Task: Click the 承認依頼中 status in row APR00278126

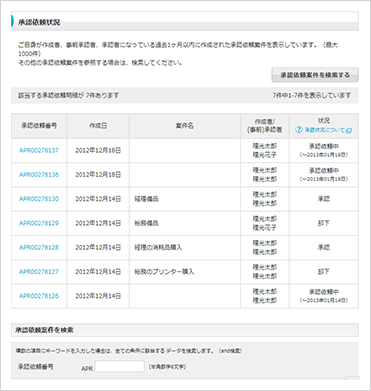Action: coord(324,292)
